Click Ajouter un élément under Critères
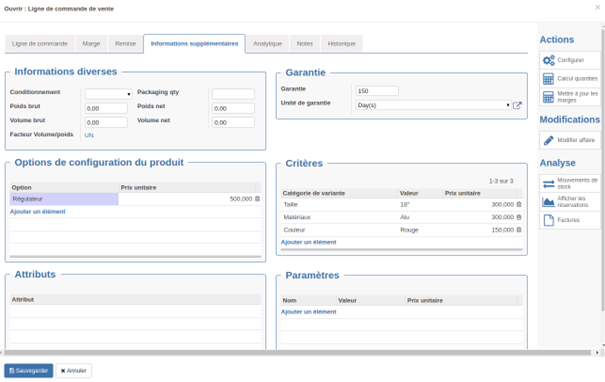Viewport: 605px width, 382px height. pyautogui.click(x=308, y=242)
